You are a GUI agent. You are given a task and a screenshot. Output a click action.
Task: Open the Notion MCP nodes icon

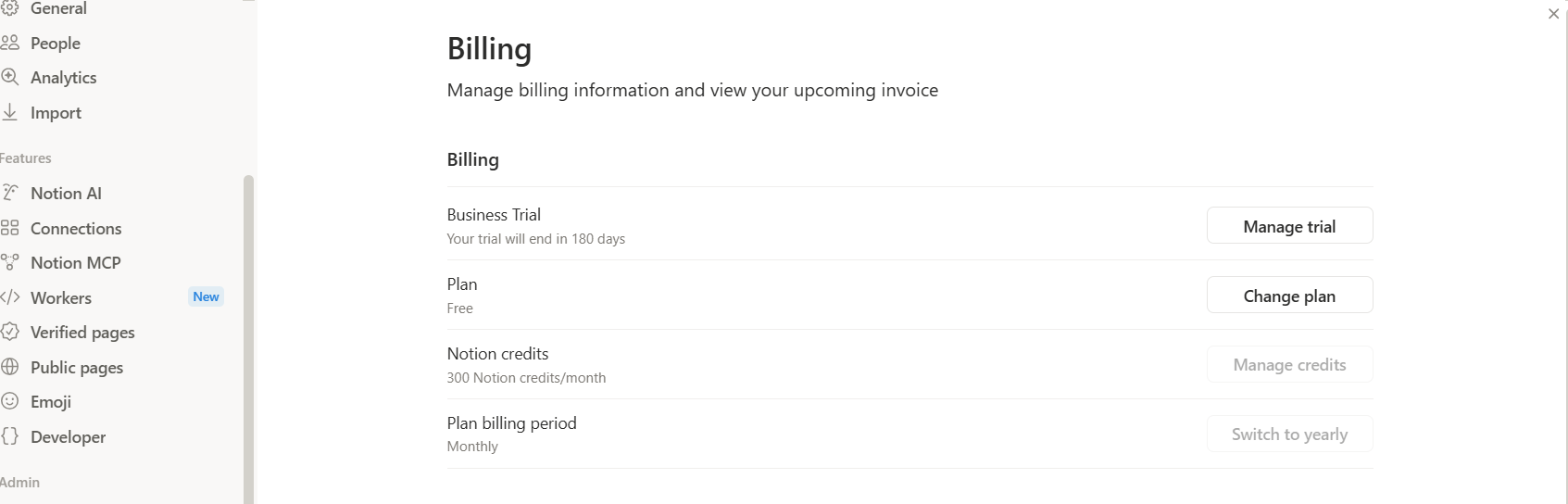9,263
